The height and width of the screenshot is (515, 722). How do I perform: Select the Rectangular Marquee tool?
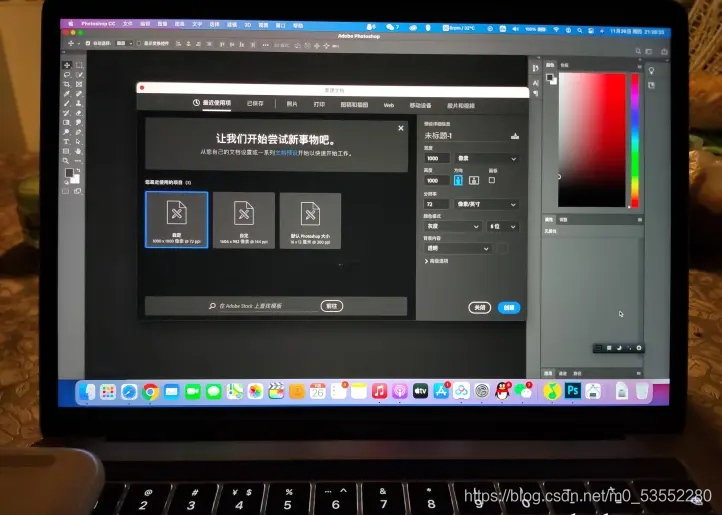click(x=79, y=65)
